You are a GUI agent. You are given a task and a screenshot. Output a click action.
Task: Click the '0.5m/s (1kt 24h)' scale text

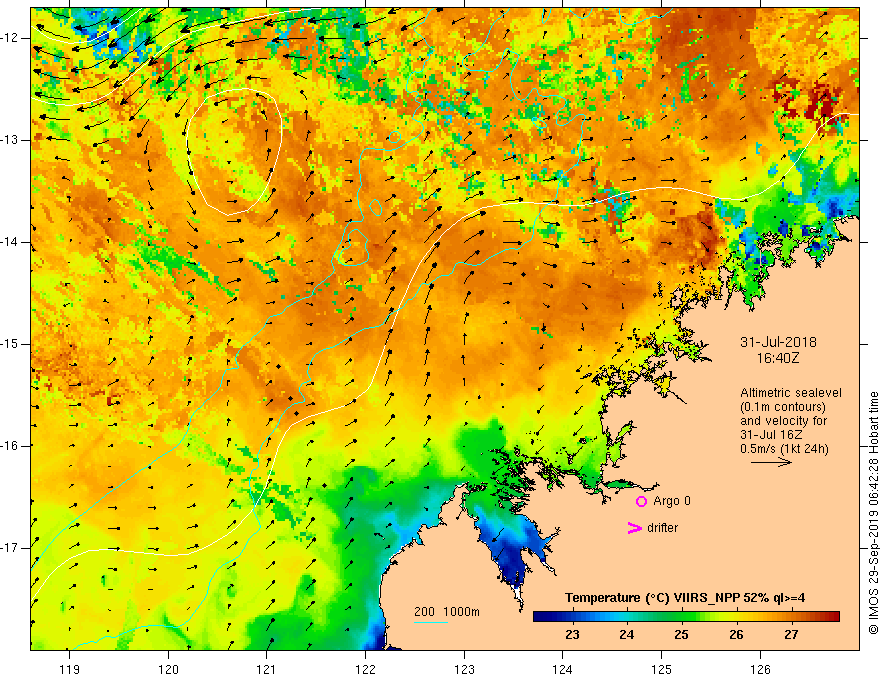click(784, 448)
